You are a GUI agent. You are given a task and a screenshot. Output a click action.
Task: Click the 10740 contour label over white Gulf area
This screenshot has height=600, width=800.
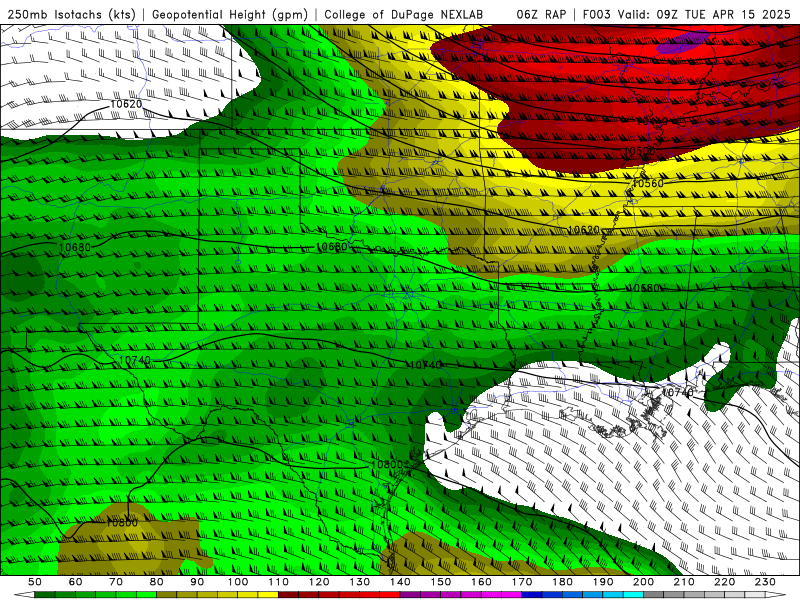[677, 392]
